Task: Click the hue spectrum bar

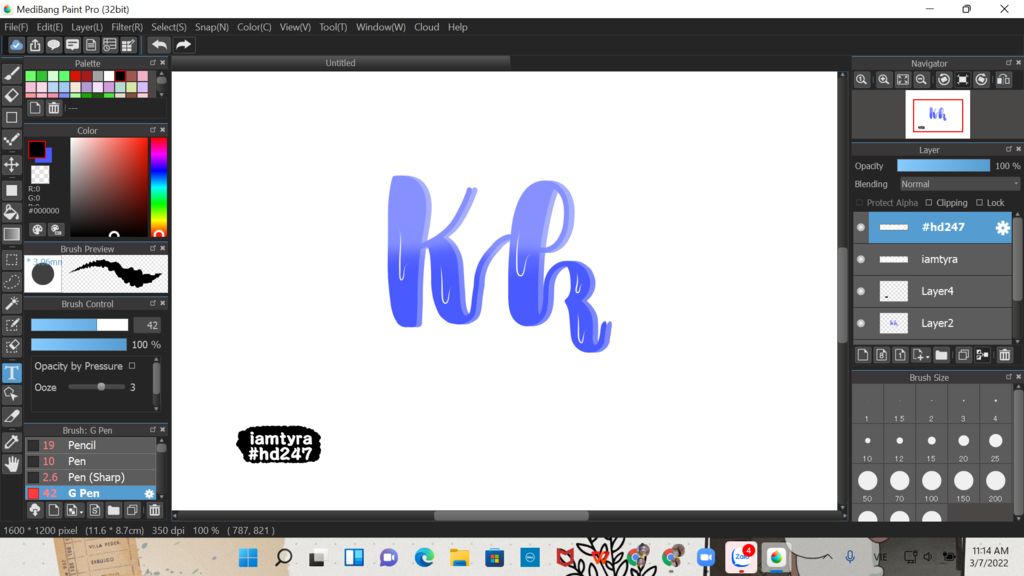Action: coord(159,187)
